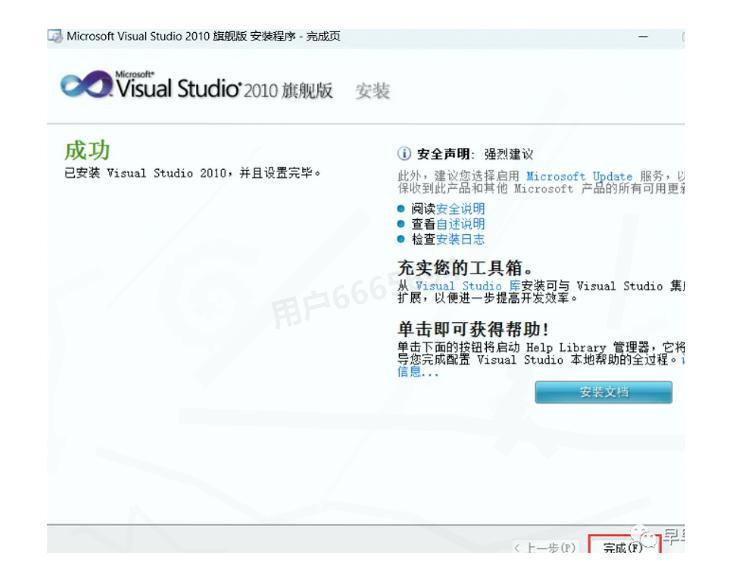Viewport: 733px width, 583px height.
Task: Click the 完成(F) finish button
Action: 623,547
